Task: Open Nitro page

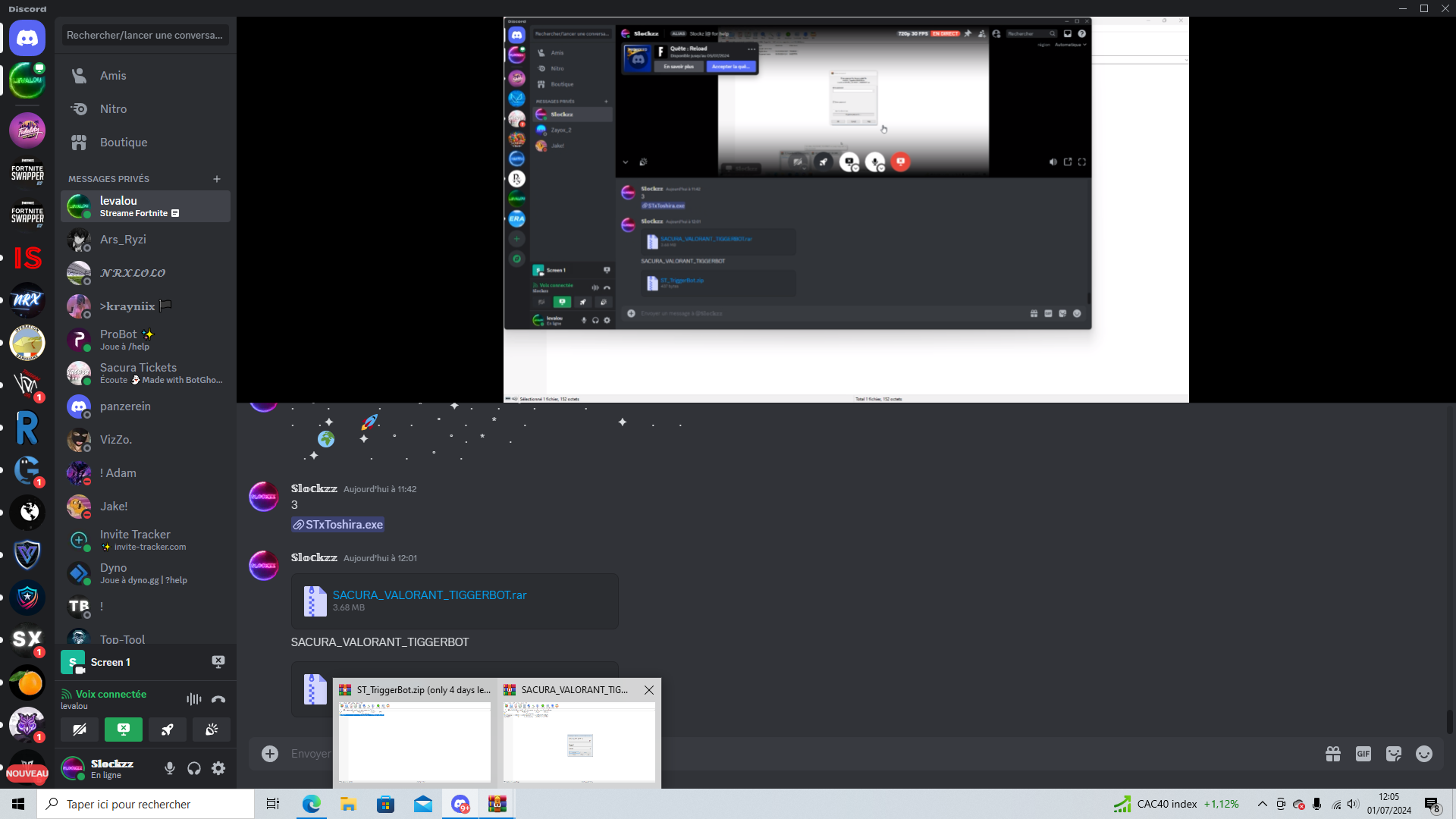Action: (x=146, y=109)
